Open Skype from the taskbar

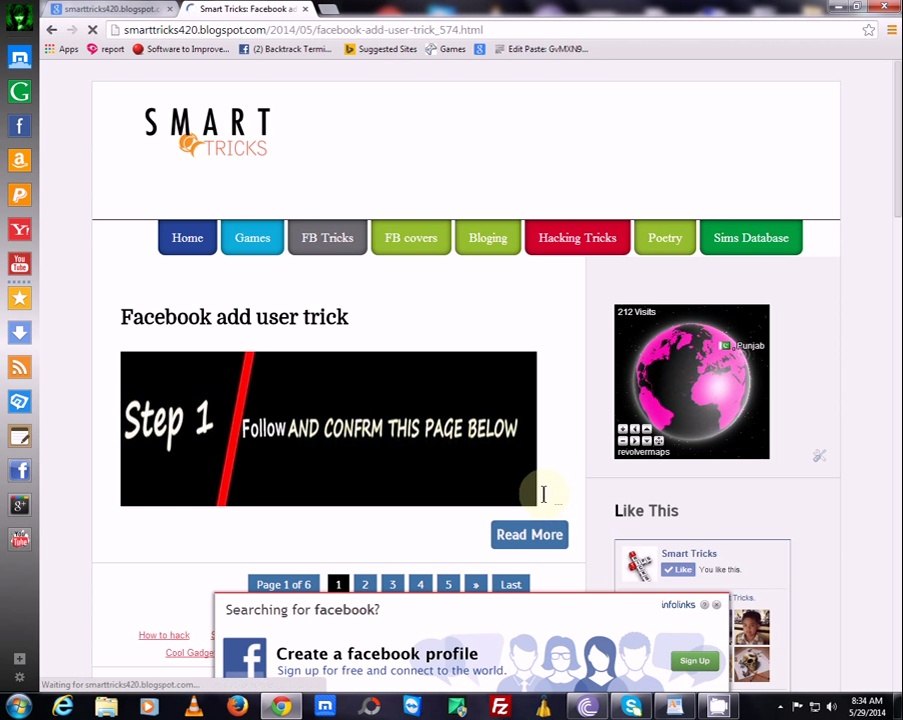coord(631,706)
